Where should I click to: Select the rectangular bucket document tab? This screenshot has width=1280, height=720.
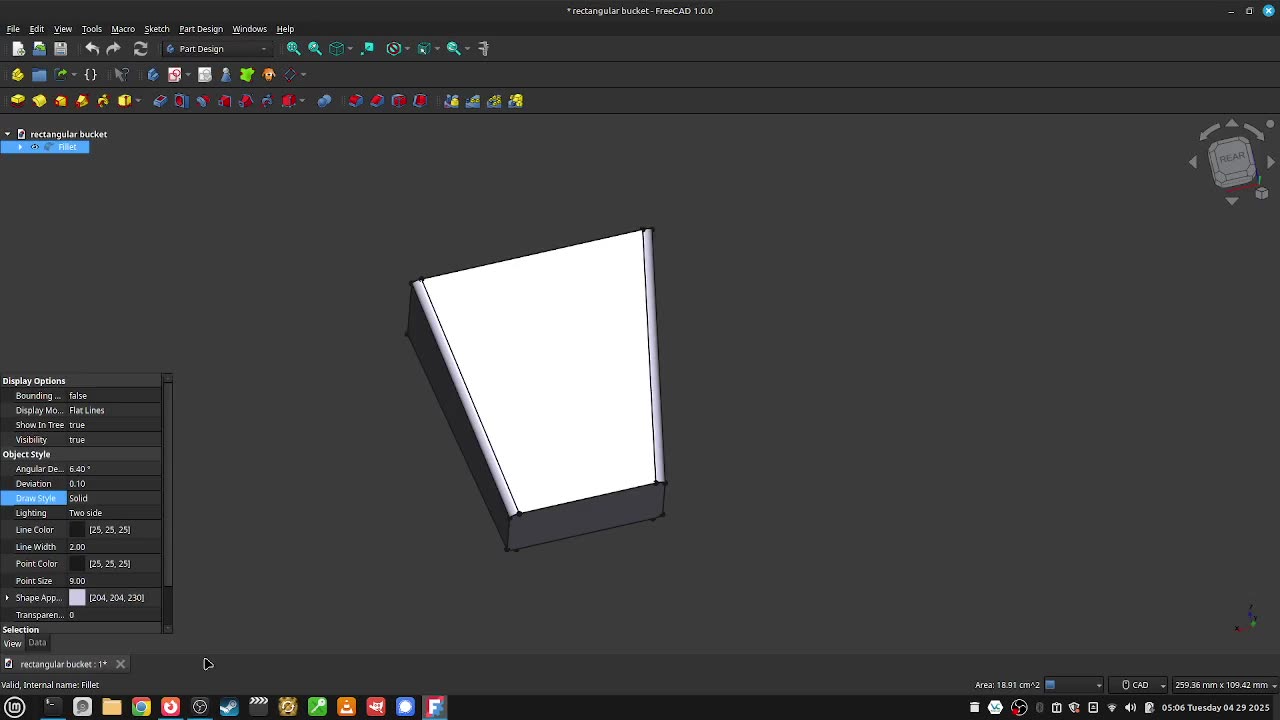(63, 664)
